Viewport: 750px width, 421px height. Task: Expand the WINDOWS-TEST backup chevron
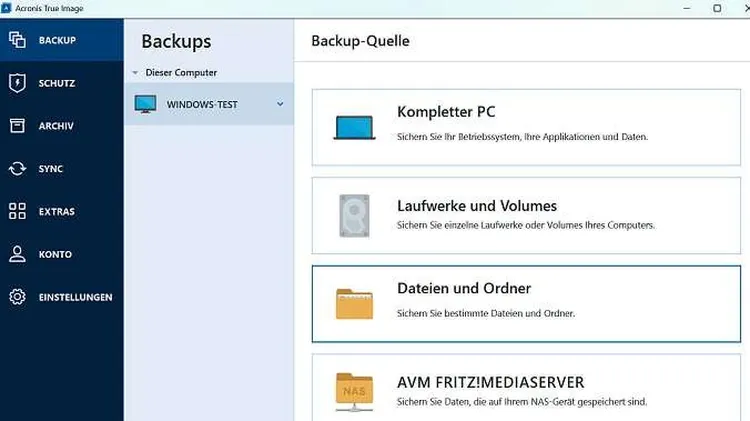[280, 104]
